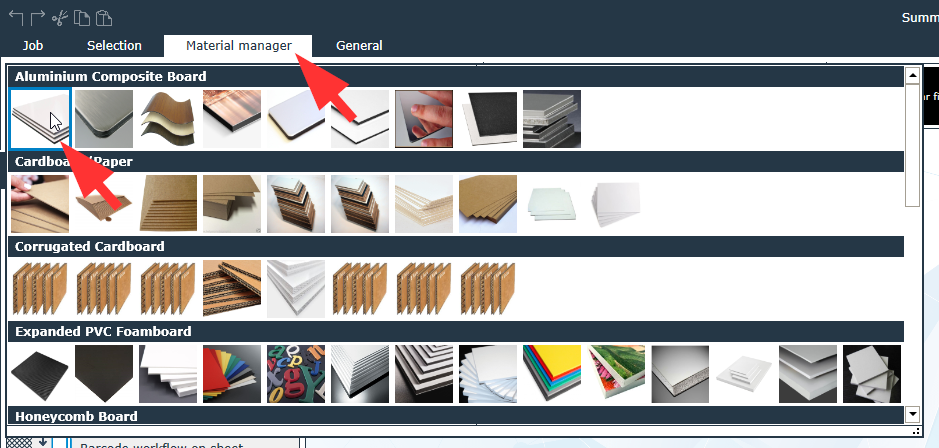
Task: Open the Job tab
Action: click(33, 46)
